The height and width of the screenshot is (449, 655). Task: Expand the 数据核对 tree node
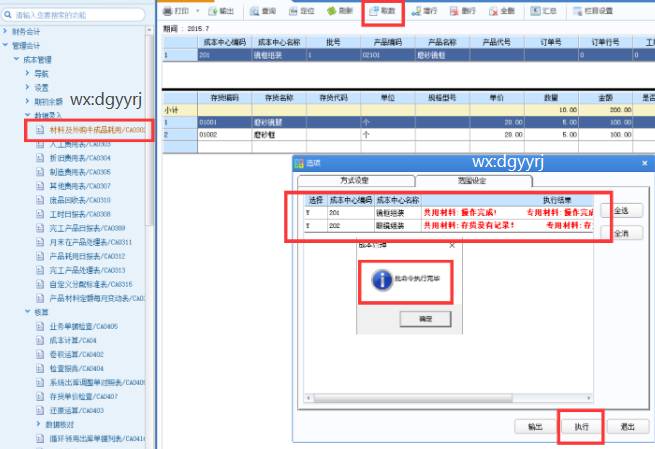(x=39, y=424)
